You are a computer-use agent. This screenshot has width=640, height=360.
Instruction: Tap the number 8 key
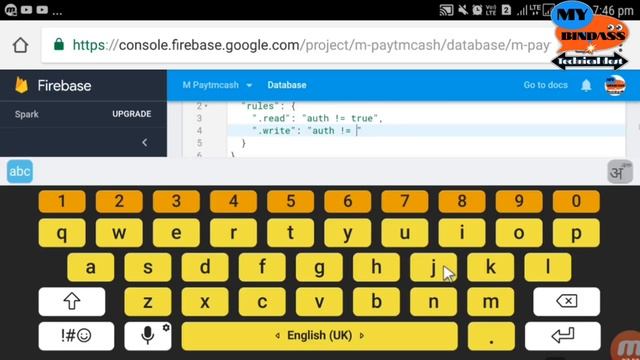[x=462, y=201]
